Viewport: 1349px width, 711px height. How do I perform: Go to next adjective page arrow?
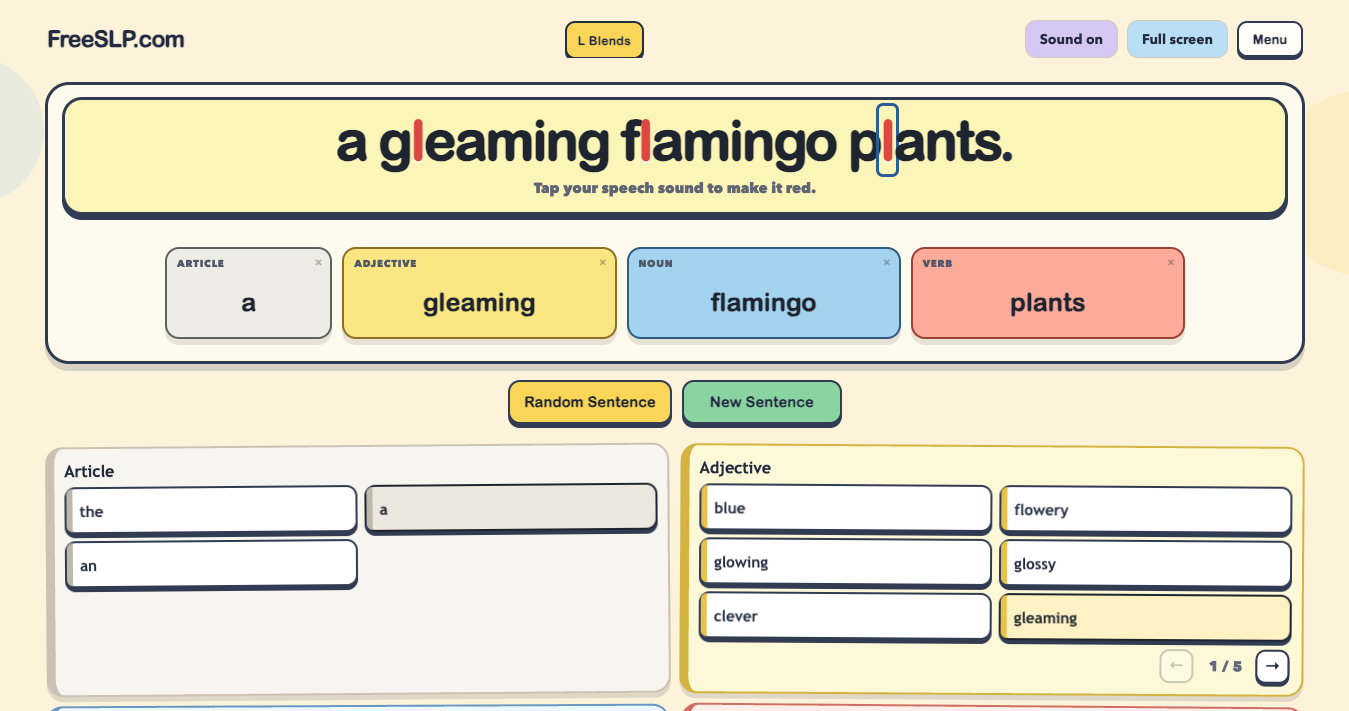pyautogui.click(x=1272, y=666)
